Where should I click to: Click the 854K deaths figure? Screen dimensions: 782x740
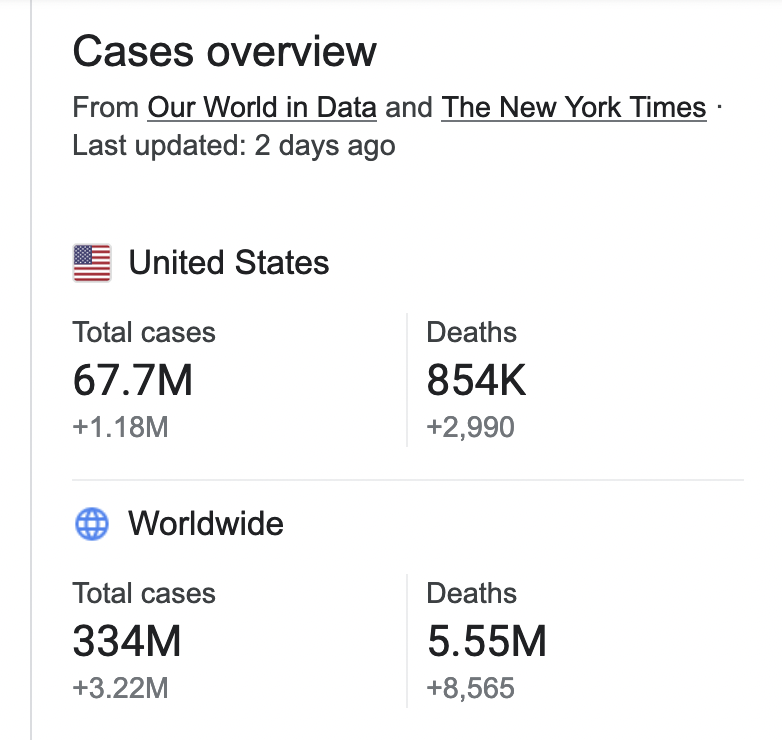476,380
